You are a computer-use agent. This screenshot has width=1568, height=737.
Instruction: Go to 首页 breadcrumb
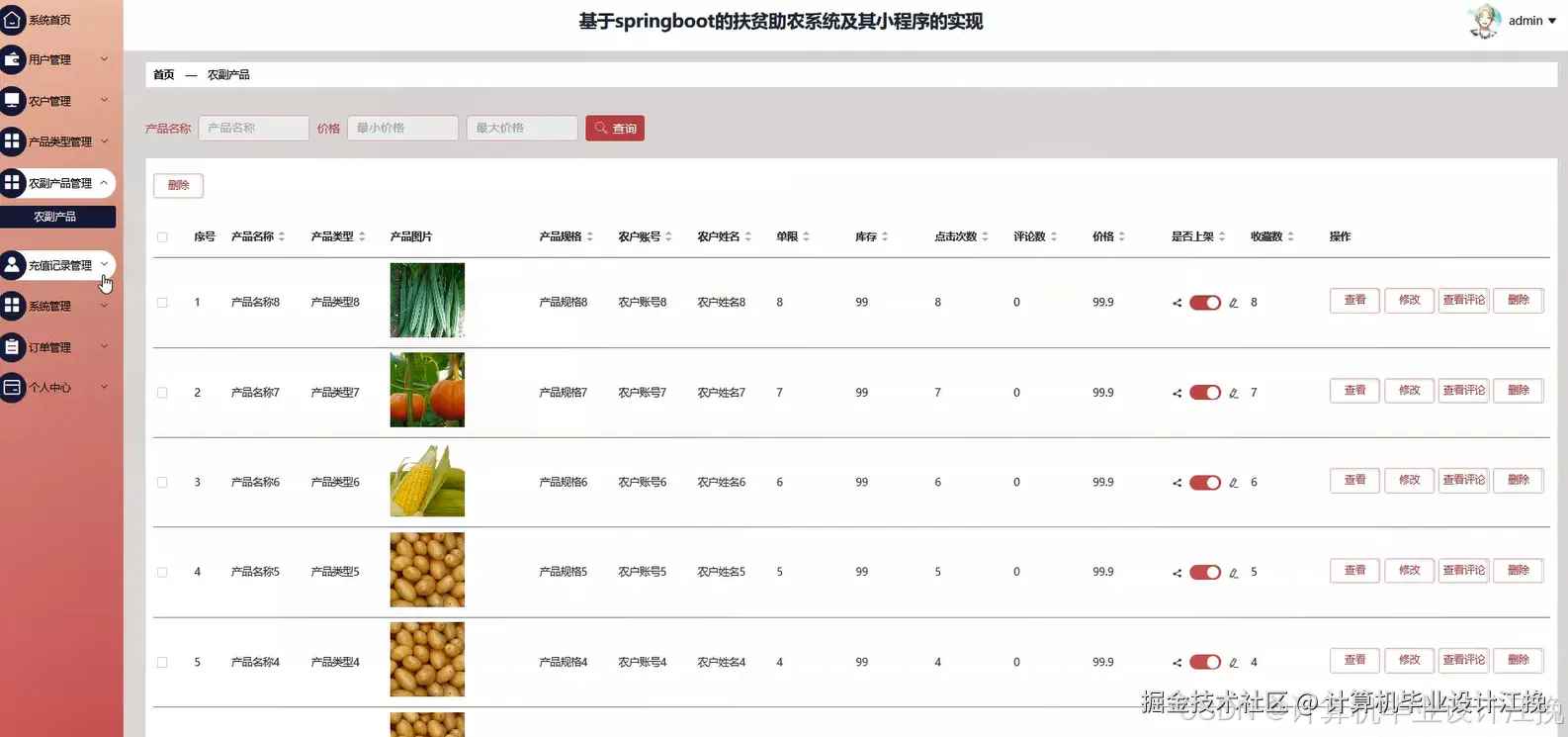(x=164, y=75)
